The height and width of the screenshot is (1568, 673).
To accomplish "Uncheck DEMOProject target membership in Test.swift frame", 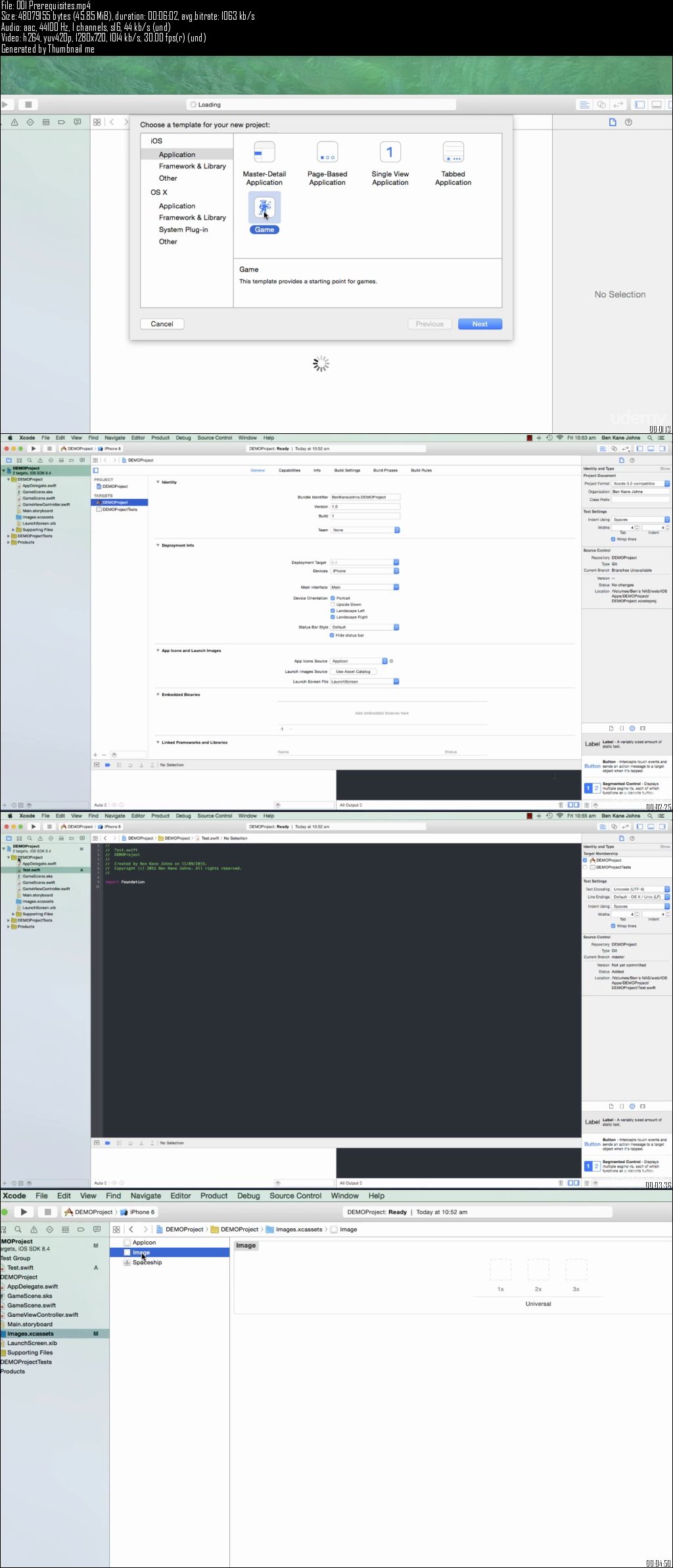I will click(585, 860).
